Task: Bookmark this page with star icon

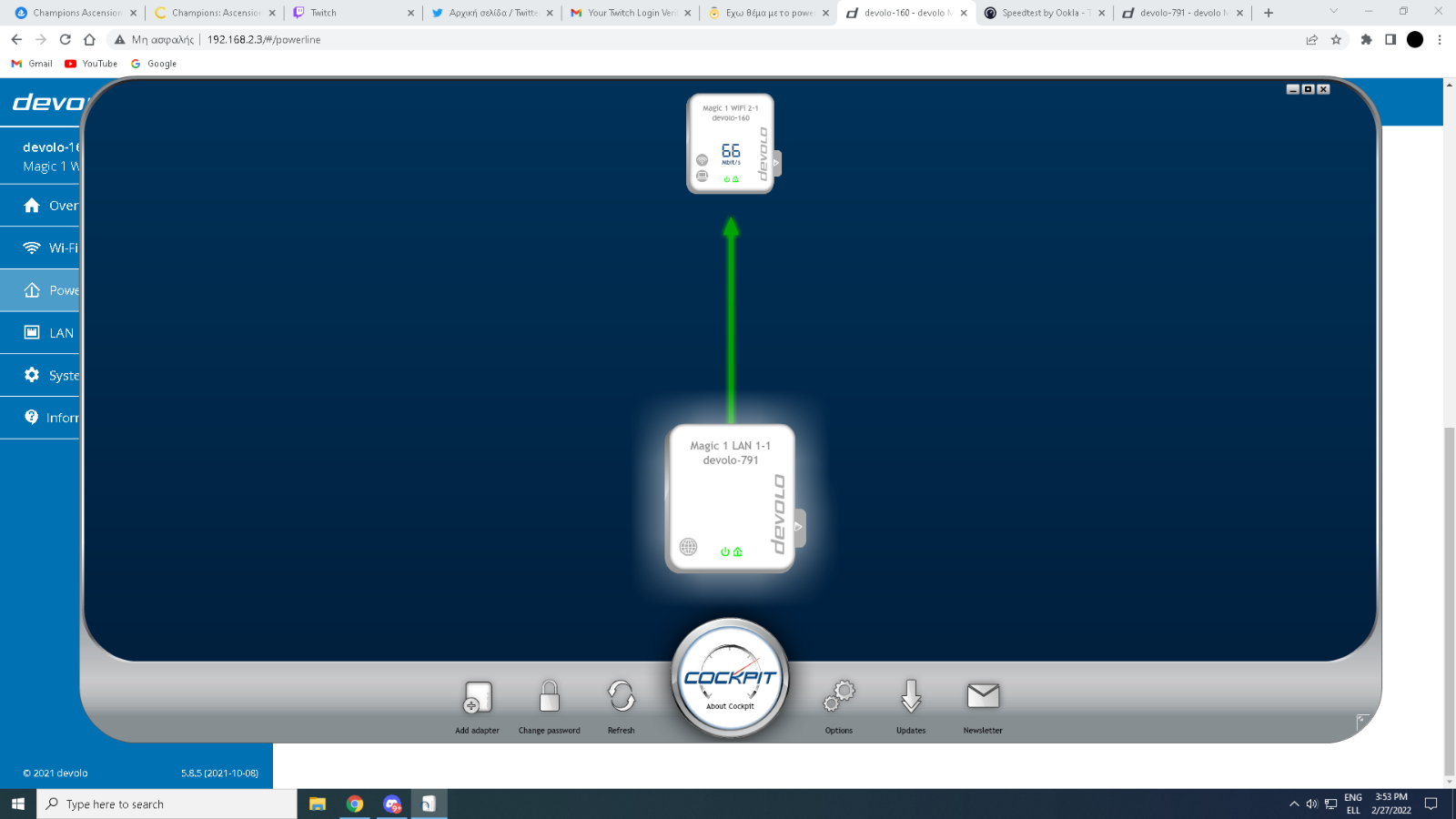Action: click(x=1336, y=39)
